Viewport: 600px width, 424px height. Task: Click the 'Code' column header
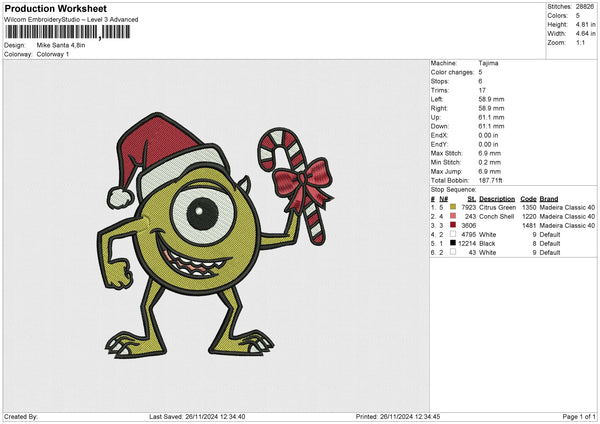528,199
